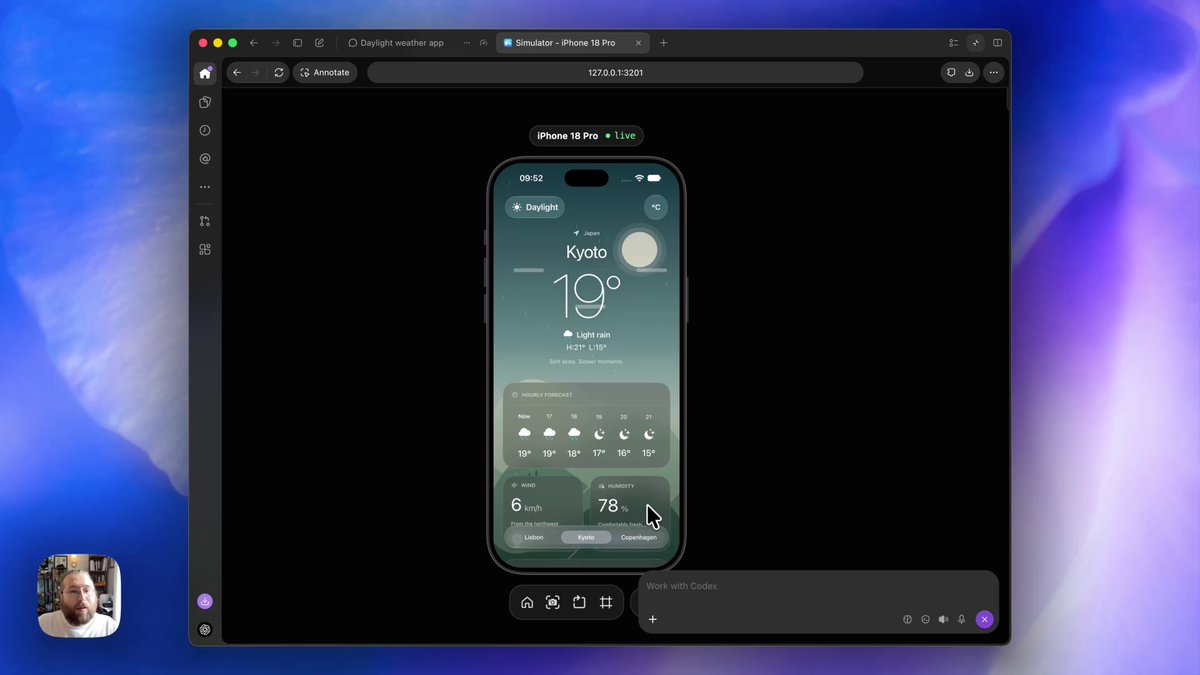Click the task list icon at the title bar right
1200x675 pixels.
pyautogui.click(x=953, y=43)
